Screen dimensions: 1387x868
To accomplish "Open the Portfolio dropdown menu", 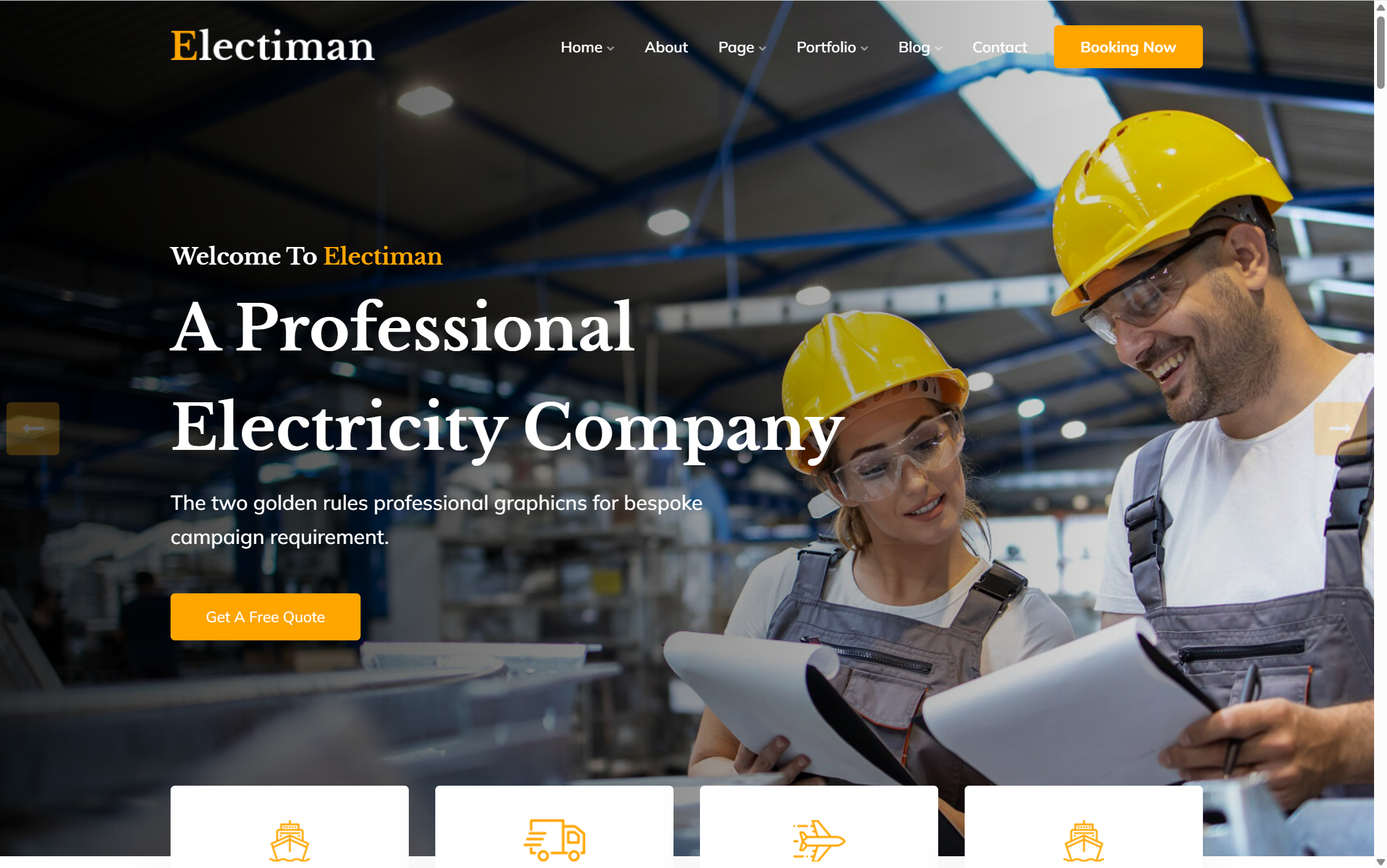I will tap(832, 47).
